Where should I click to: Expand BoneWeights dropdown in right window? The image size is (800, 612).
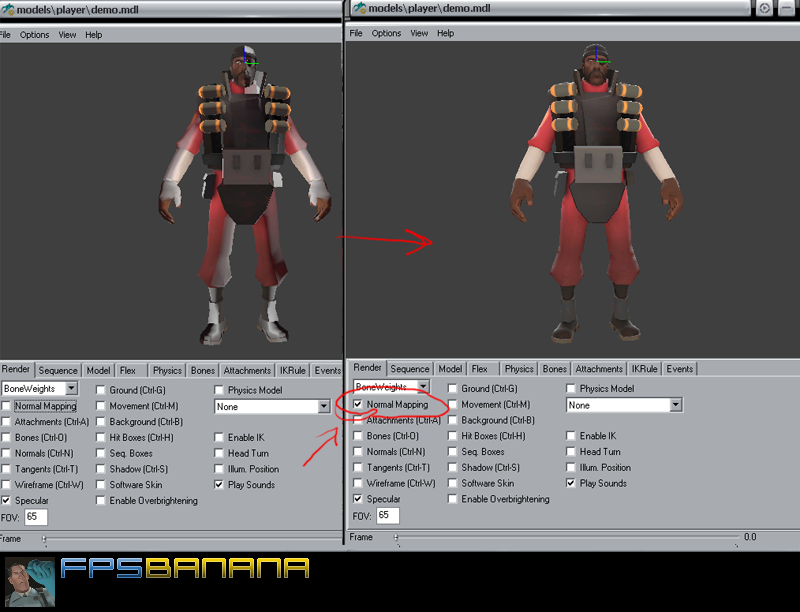point(423,387)
